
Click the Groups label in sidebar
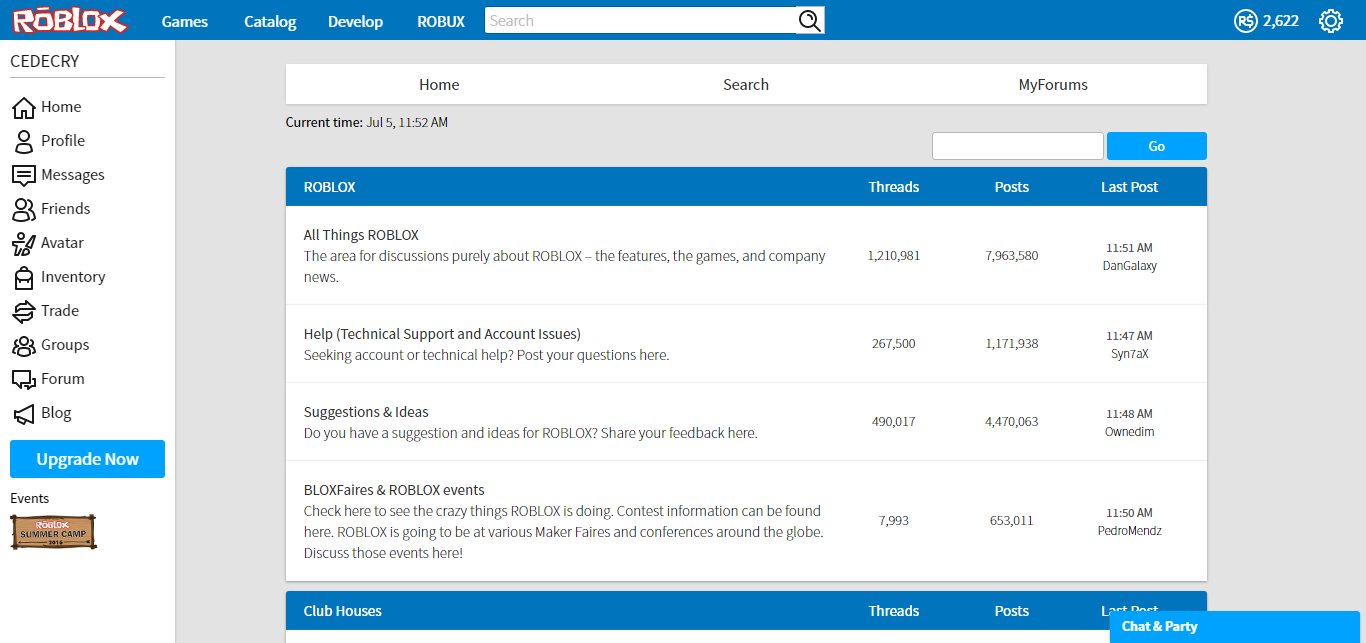65,345
